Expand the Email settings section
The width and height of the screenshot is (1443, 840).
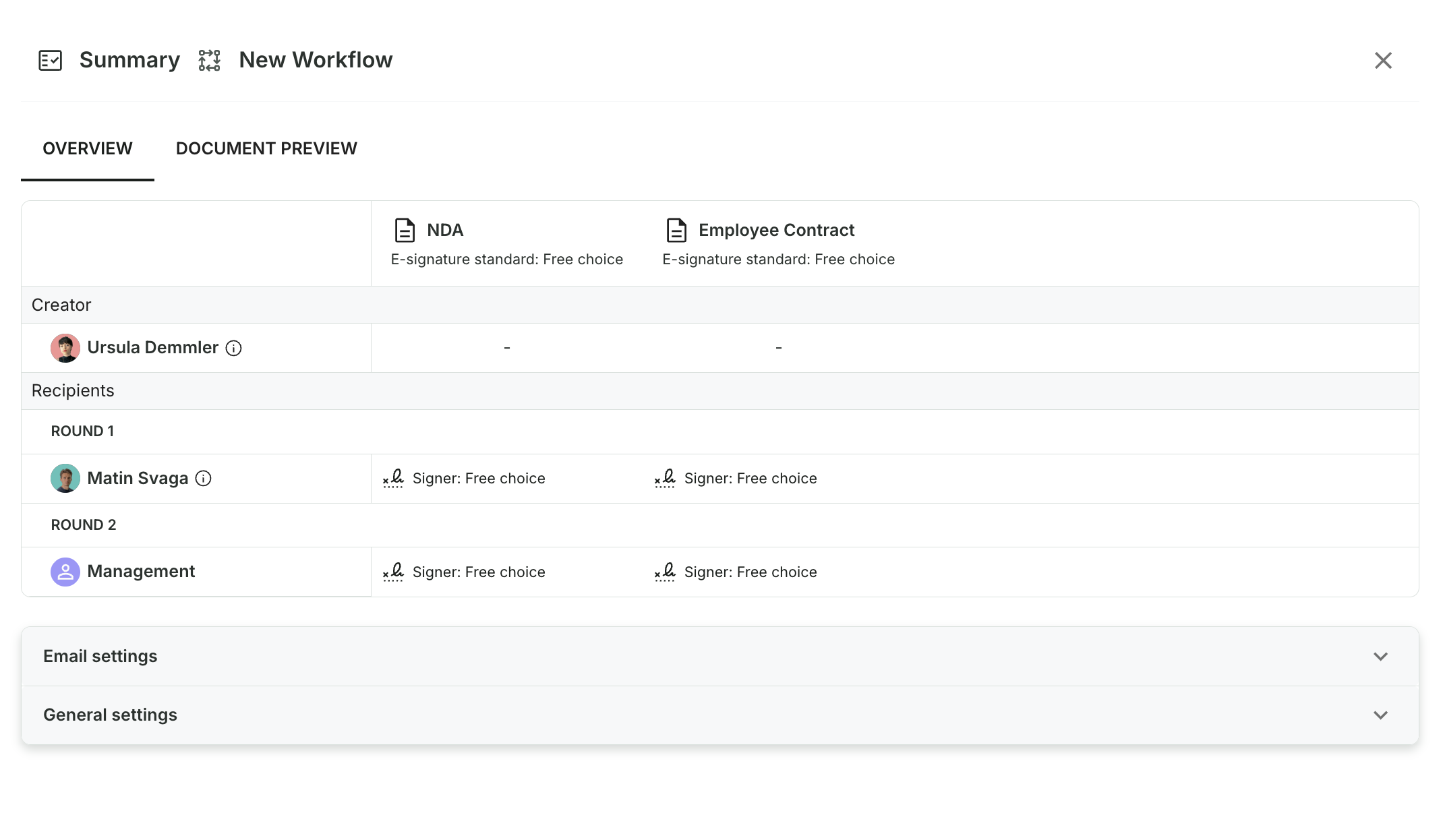click(x=720, y=657)
